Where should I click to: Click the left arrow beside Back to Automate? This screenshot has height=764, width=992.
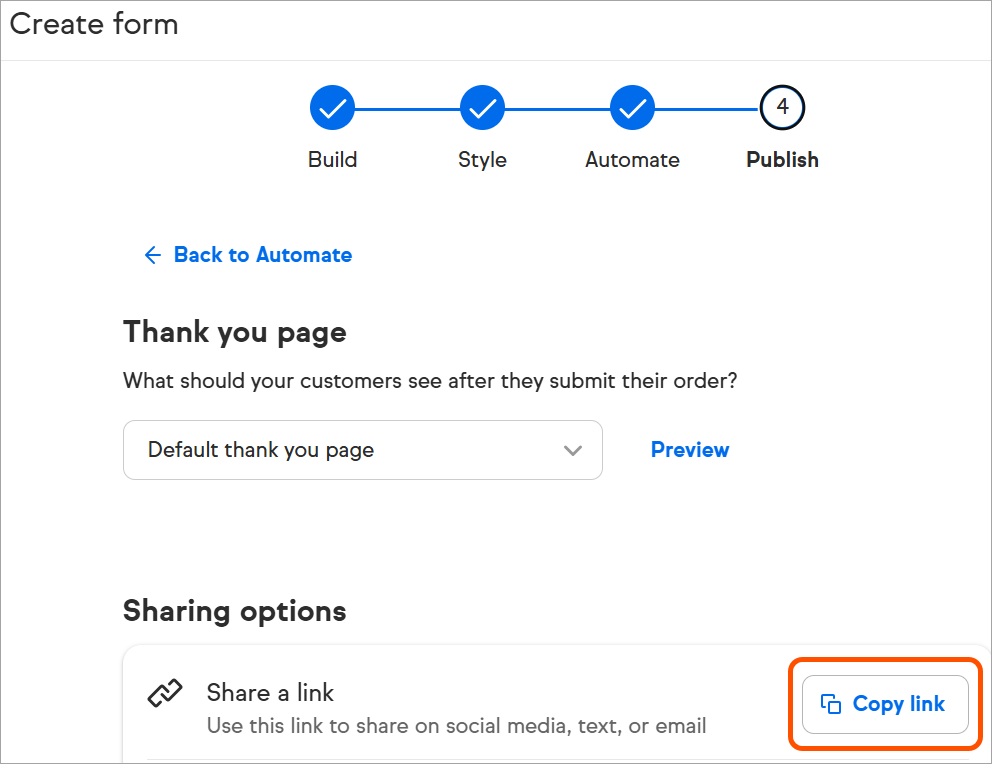click(152, 255)
